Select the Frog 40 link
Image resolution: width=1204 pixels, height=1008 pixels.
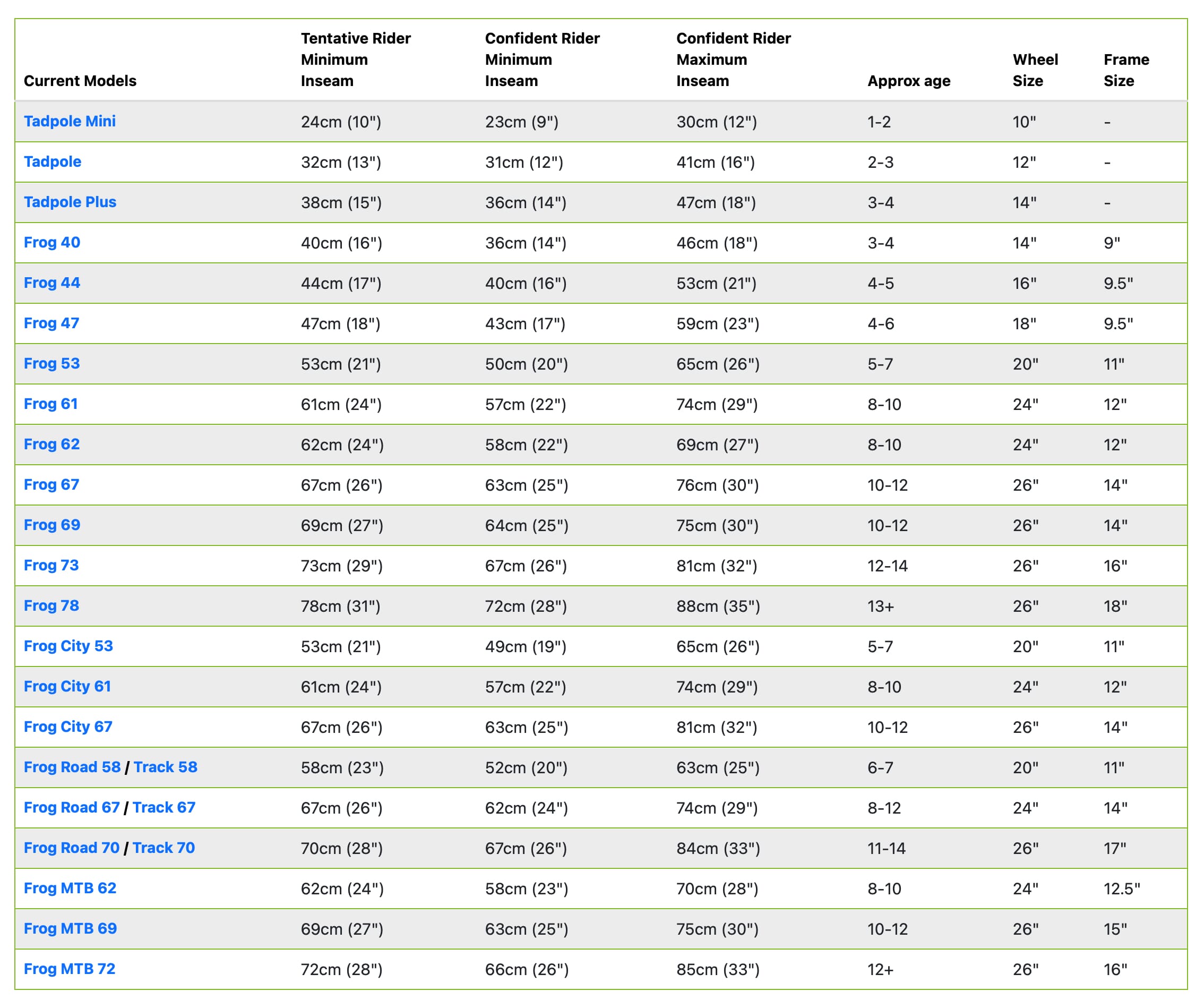pos(51,242)
